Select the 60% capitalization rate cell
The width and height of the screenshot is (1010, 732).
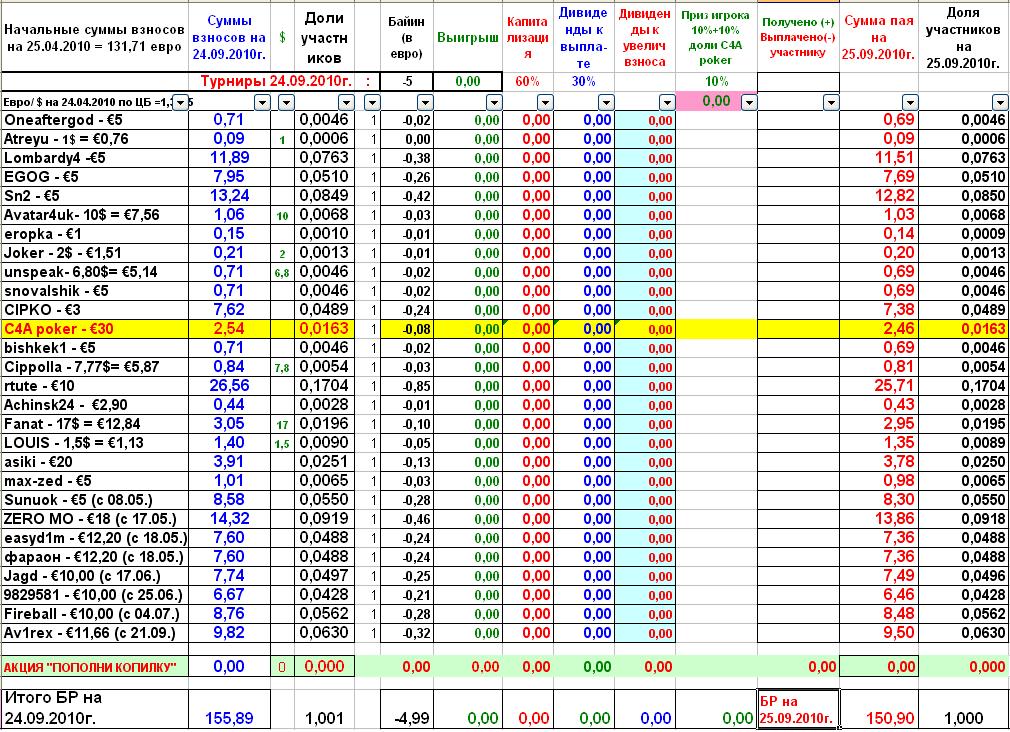[x=528, y=82]
